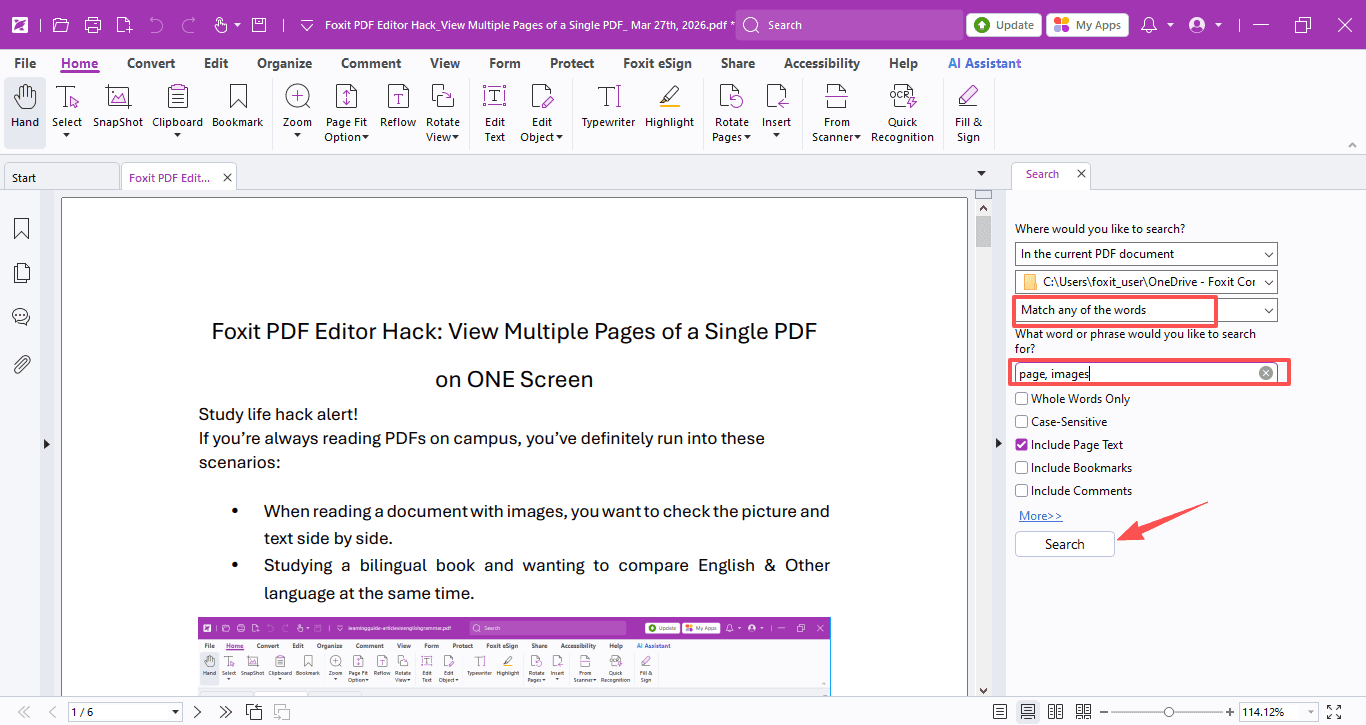
Task: Open the user account menu
Action: [1197, 25]
